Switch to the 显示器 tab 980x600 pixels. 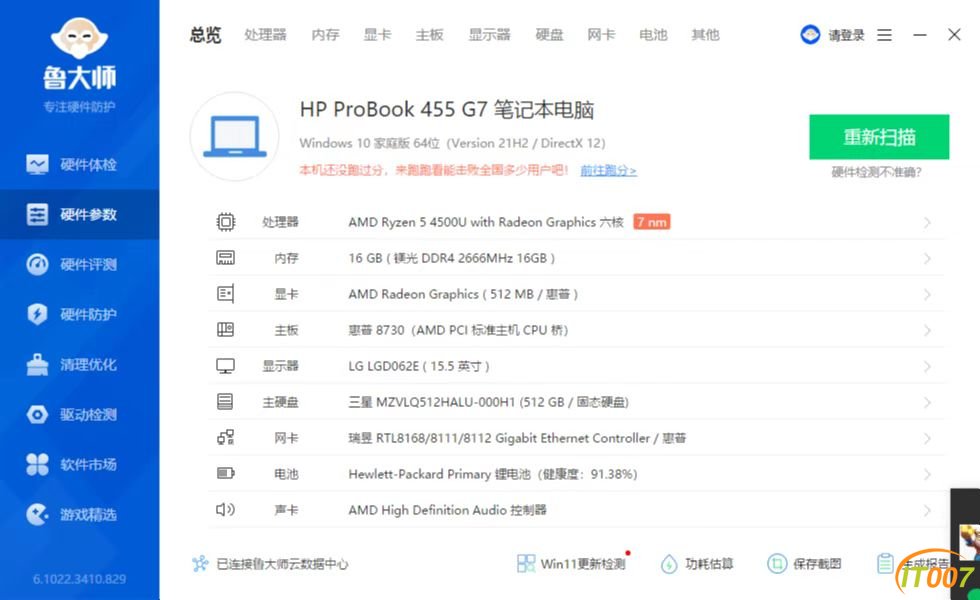click(x=489, y=35)
